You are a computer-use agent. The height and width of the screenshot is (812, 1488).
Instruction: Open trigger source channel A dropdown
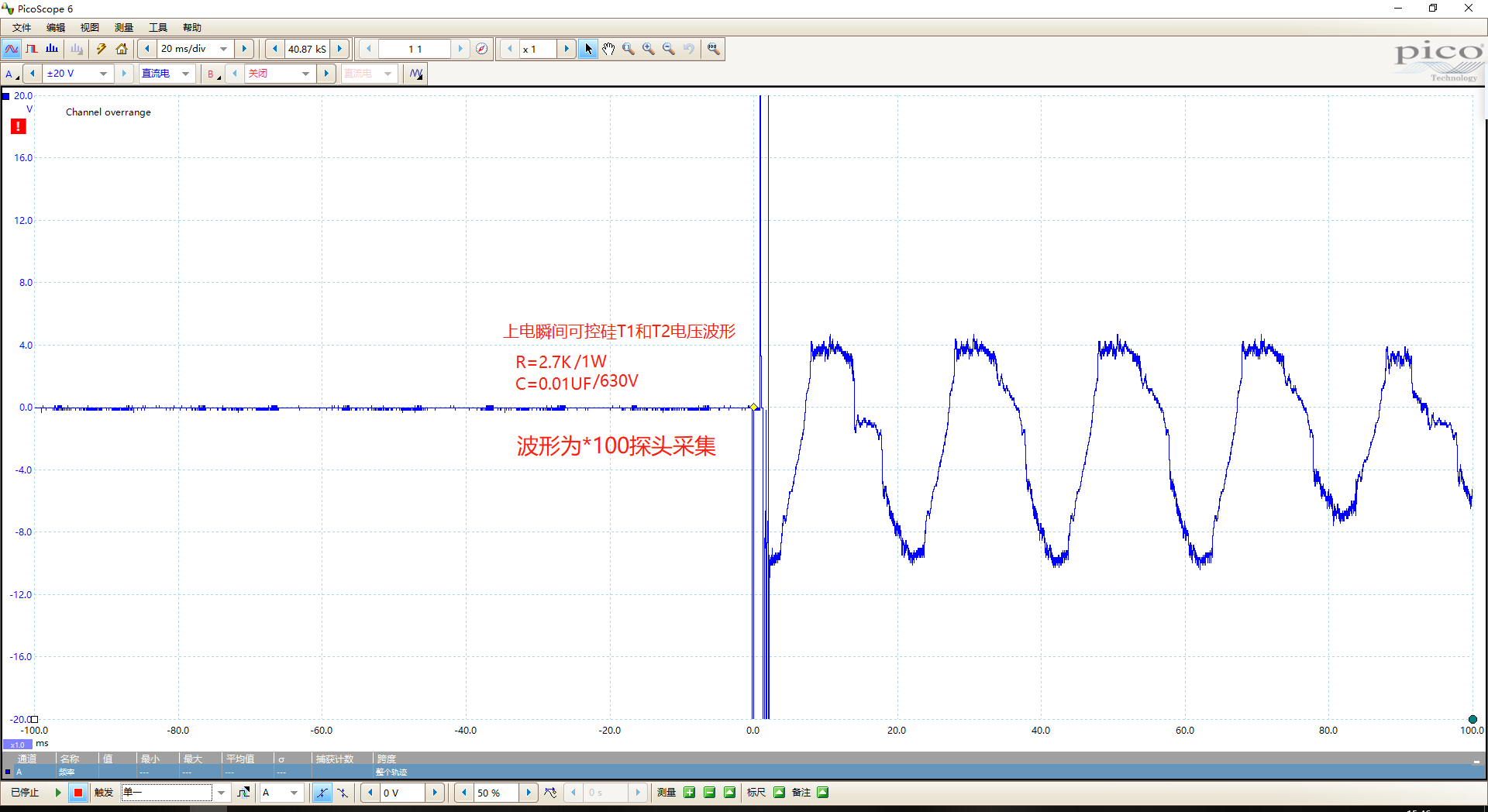point(294,793)
